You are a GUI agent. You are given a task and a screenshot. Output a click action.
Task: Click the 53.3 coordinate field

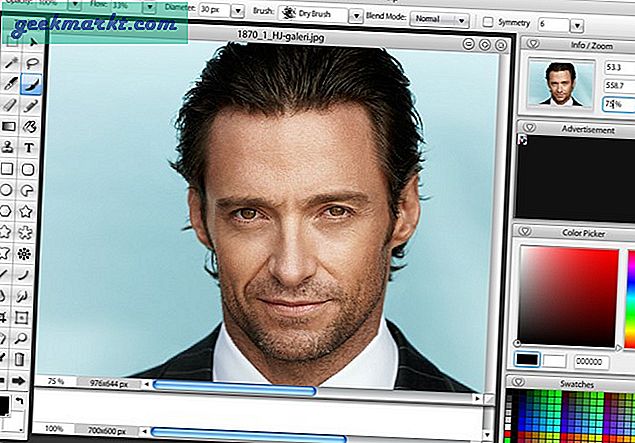click(620, 67)
